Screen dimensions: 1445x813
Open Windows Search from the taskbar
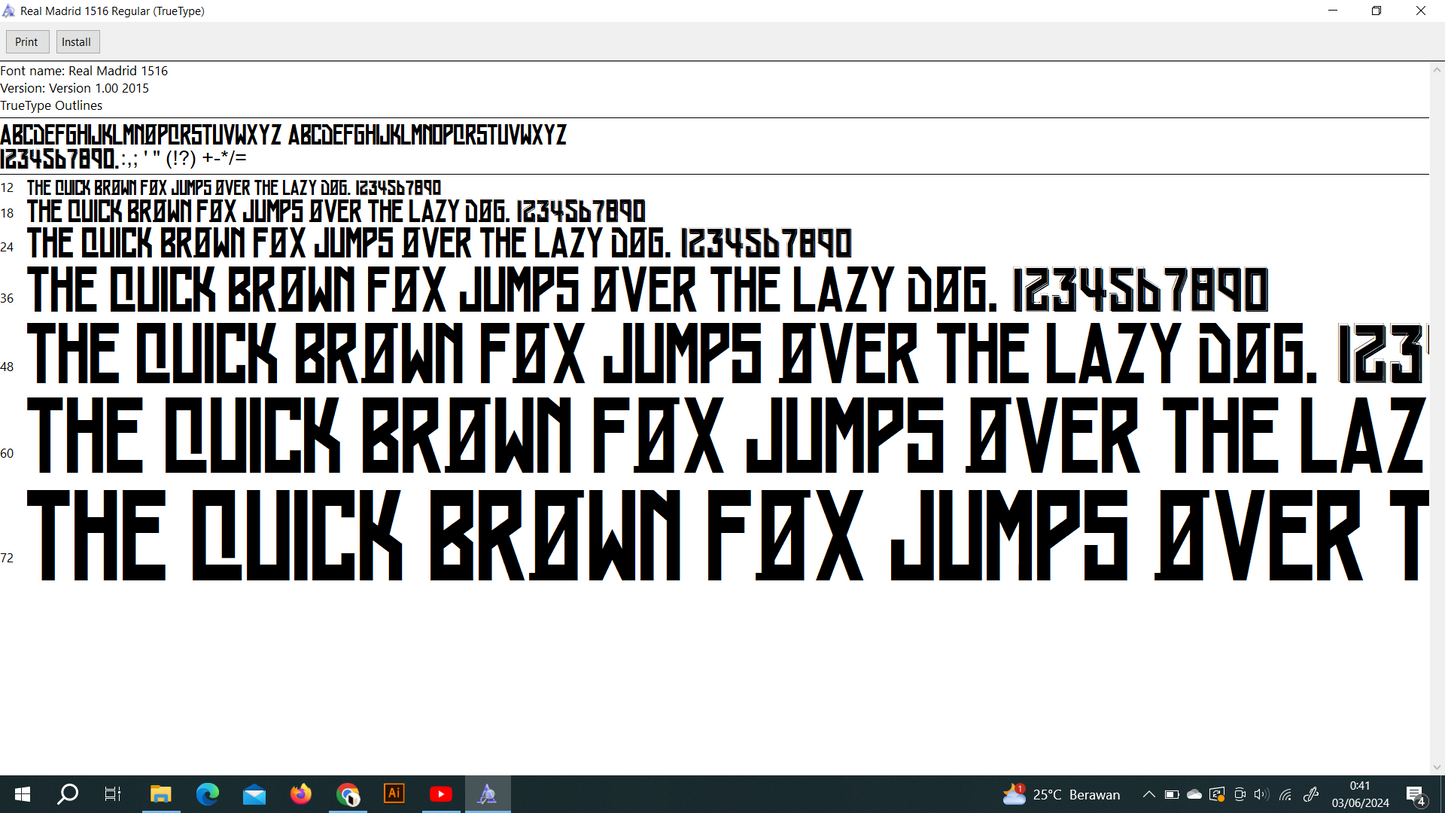67,795
